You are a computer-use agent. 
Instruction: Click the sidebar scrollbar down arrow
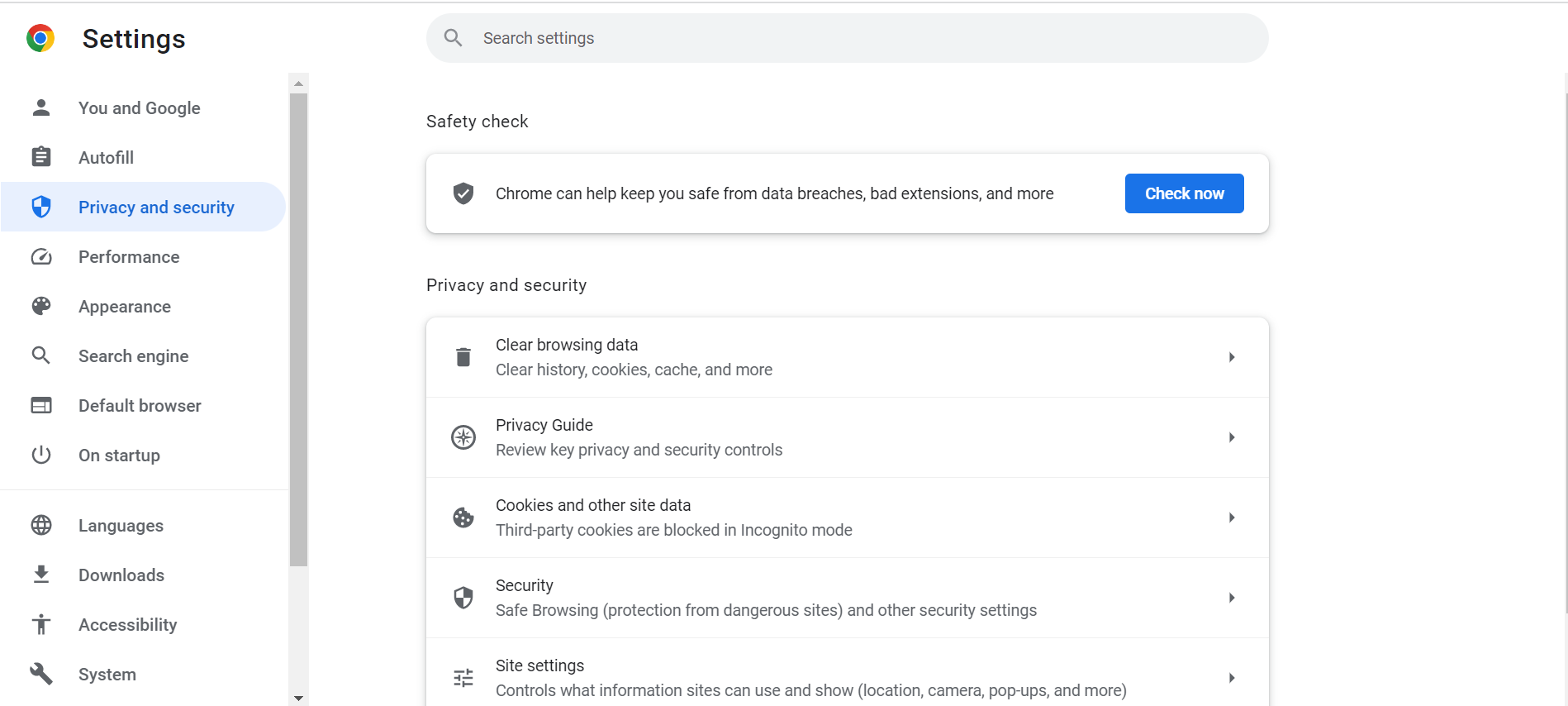(x=299, y=699)
